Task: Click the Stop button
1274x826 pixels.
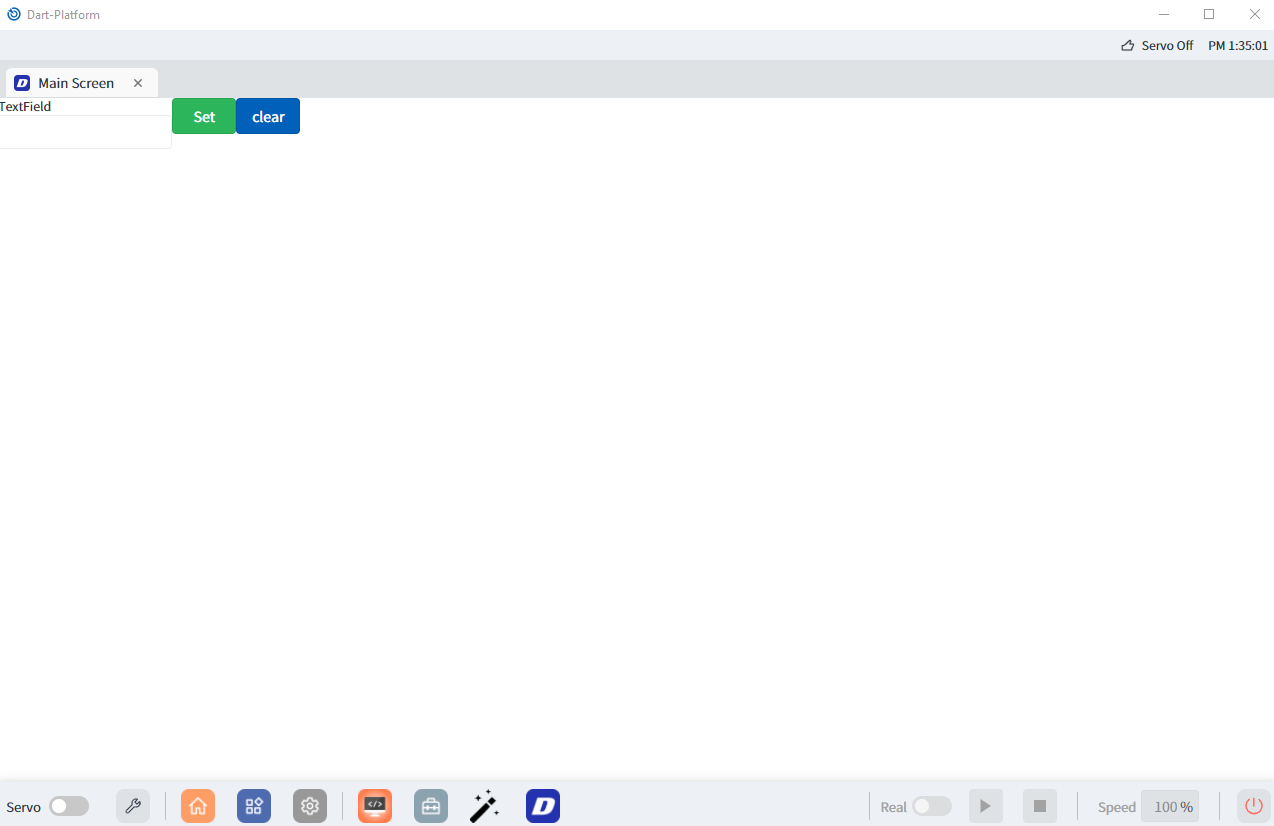Action: pos(1040,806)
